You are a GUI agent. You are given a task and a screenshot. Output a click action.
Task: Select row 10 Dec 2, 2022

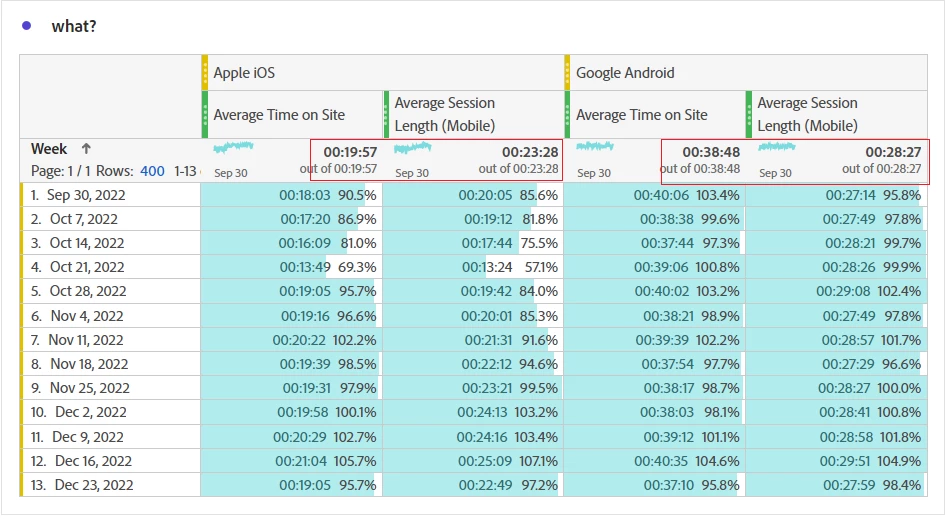tap(110, 412)
